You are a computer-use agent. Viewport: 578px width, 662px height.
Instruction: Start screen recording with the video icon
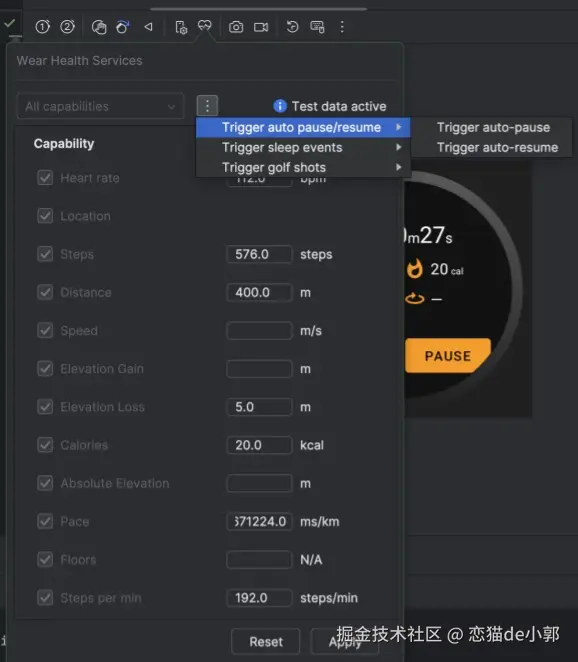point(261,27)
